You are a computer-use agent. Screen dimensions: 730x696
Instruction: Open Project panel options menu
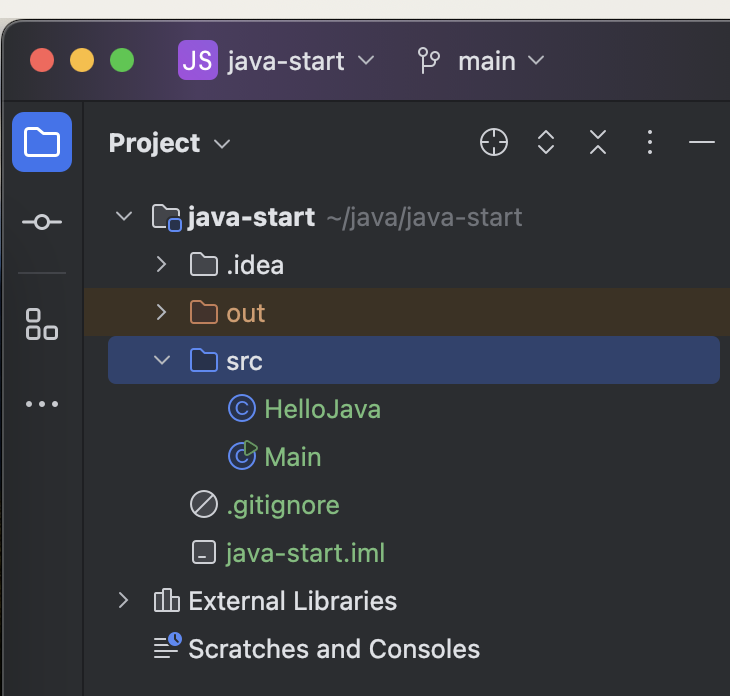pos(650,143)
